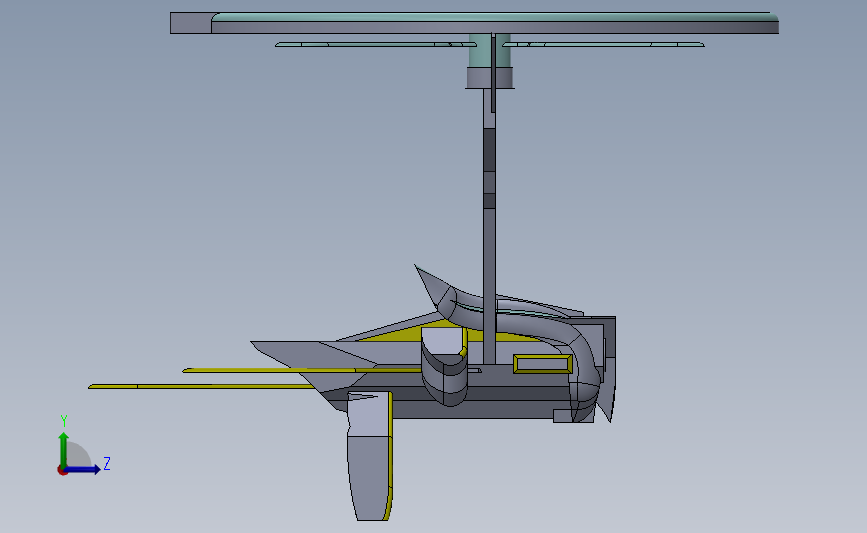The width and height of the screenshot is (867, 533).
Task: Click the green Y axis of the triad
Action: (64, 450)
